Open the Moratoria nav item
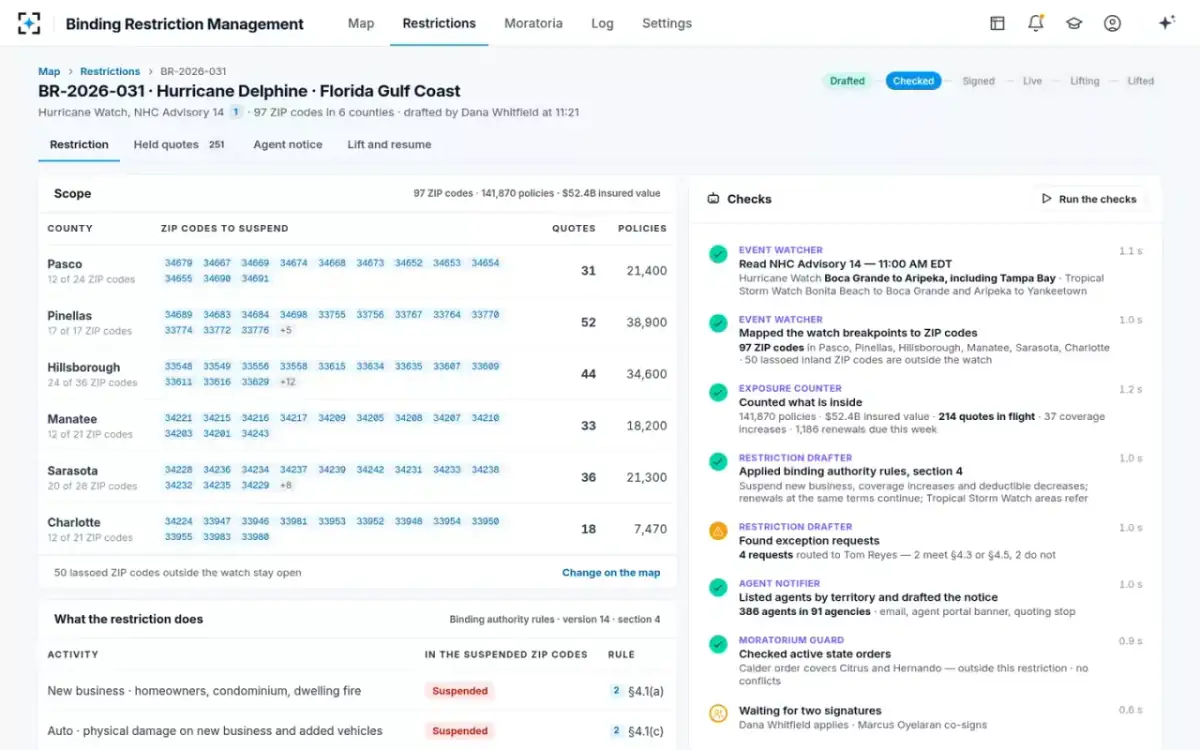The width and height of the screenshot is (1200, 750). pyautogui.click(x=533, y=23)
